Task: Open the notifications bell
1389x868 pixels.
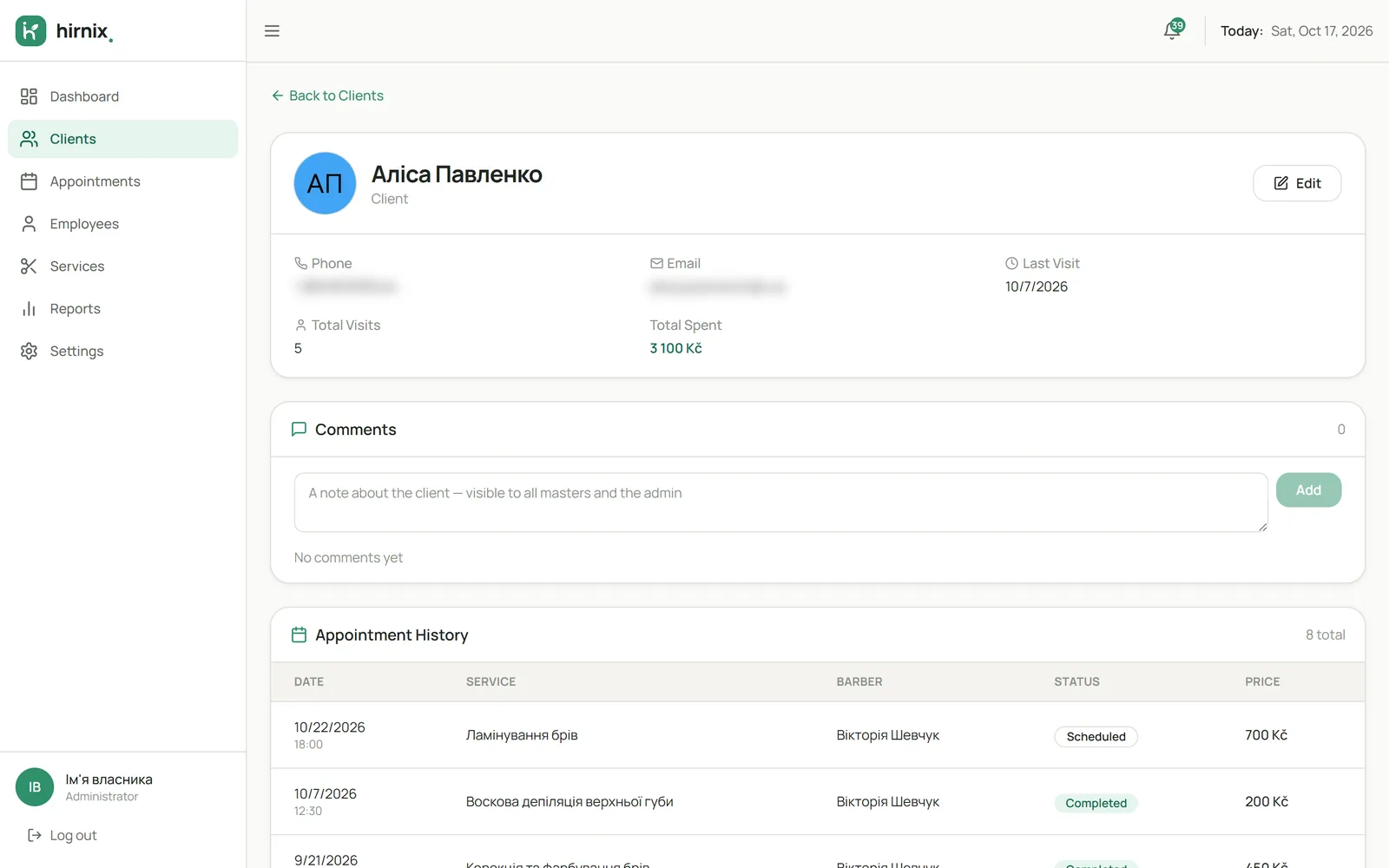Action: click(x=1173, y=30)
